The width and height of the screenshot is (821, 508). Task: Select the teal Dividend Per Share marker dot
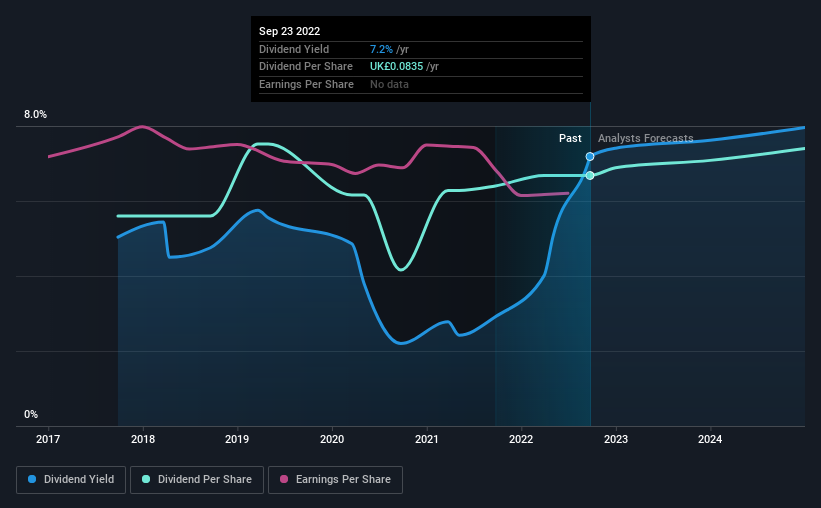click(x=590, y=175)
